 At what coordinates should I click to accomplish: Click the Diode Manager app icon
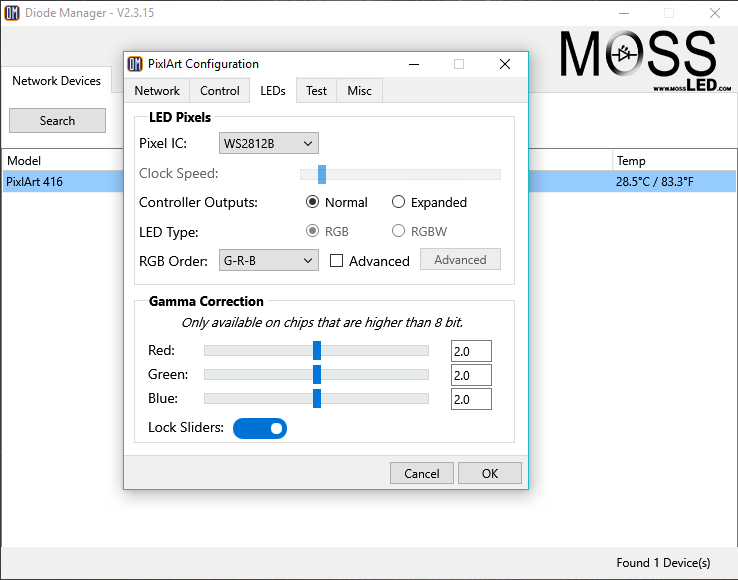[x=12, y=13]
